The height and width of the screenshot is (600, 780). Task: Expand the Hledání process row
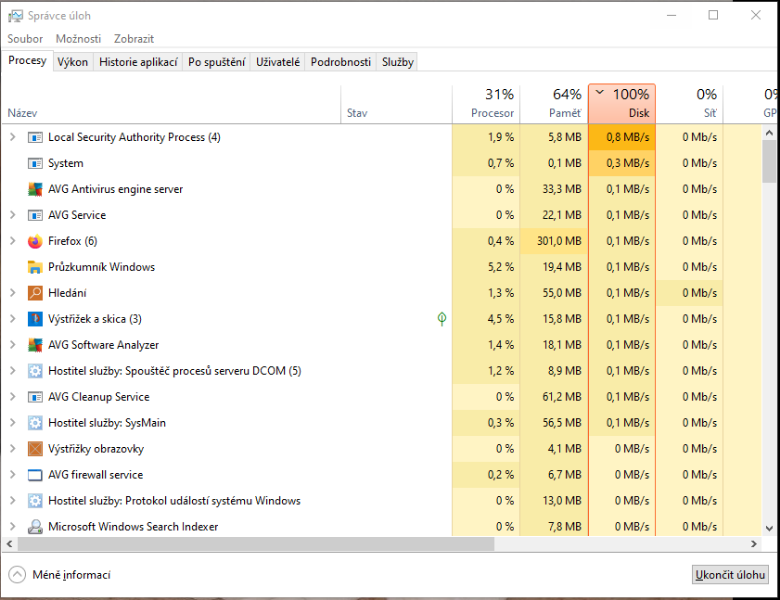click(x=13, y=293)
